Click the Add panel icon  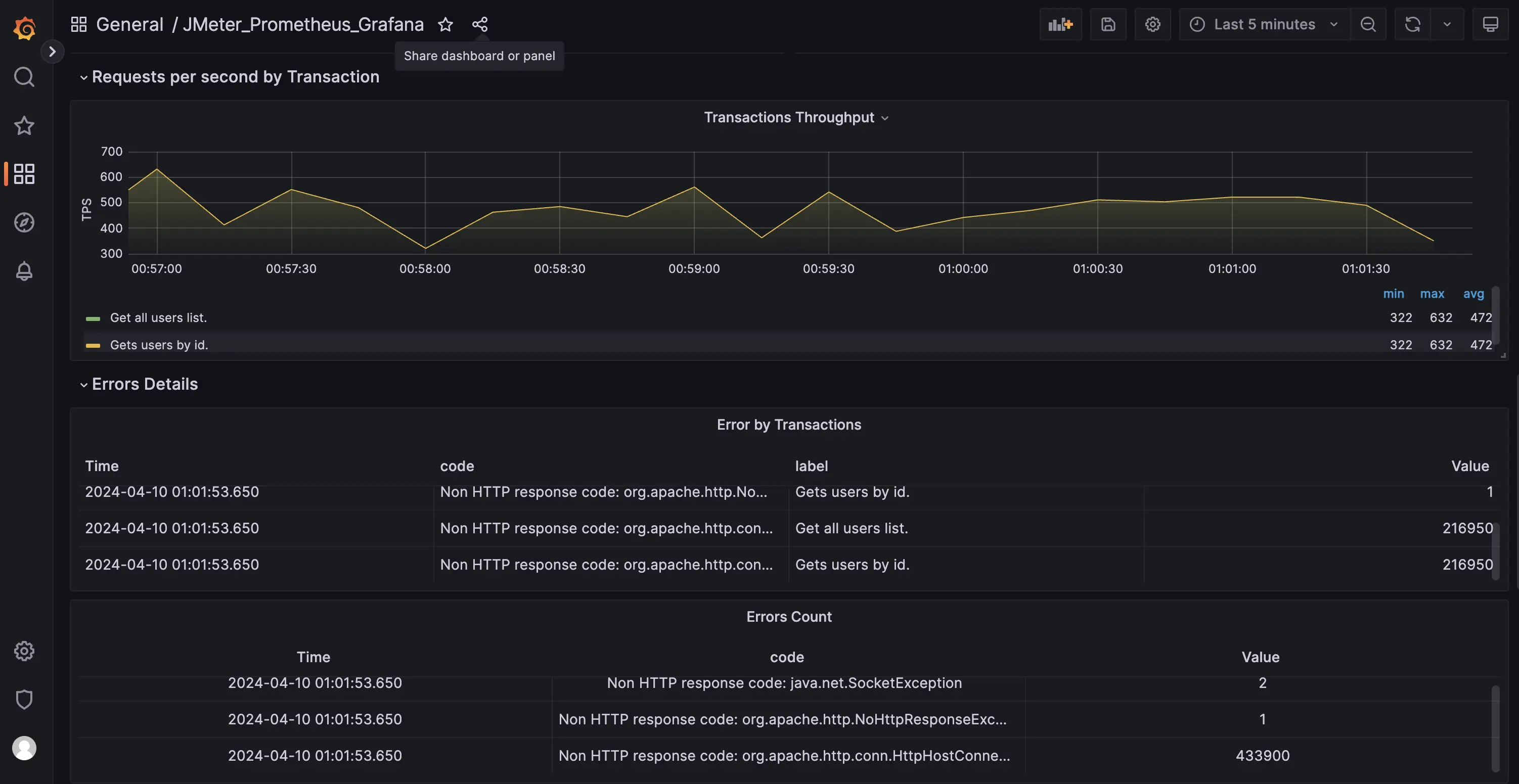[1060, 24]
